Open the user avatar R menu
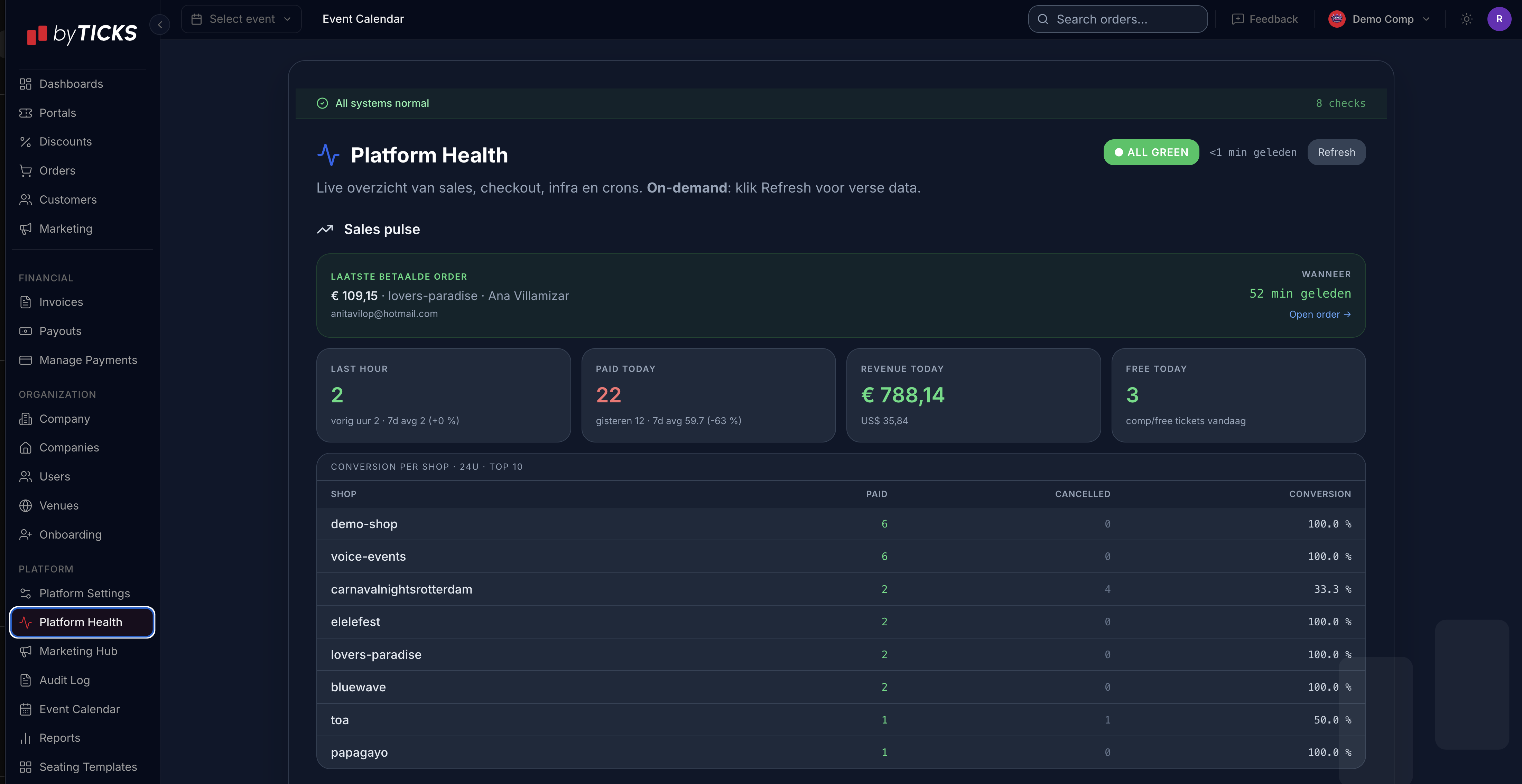Viewport: 1522px width, 784px height. coord(1499,19)
